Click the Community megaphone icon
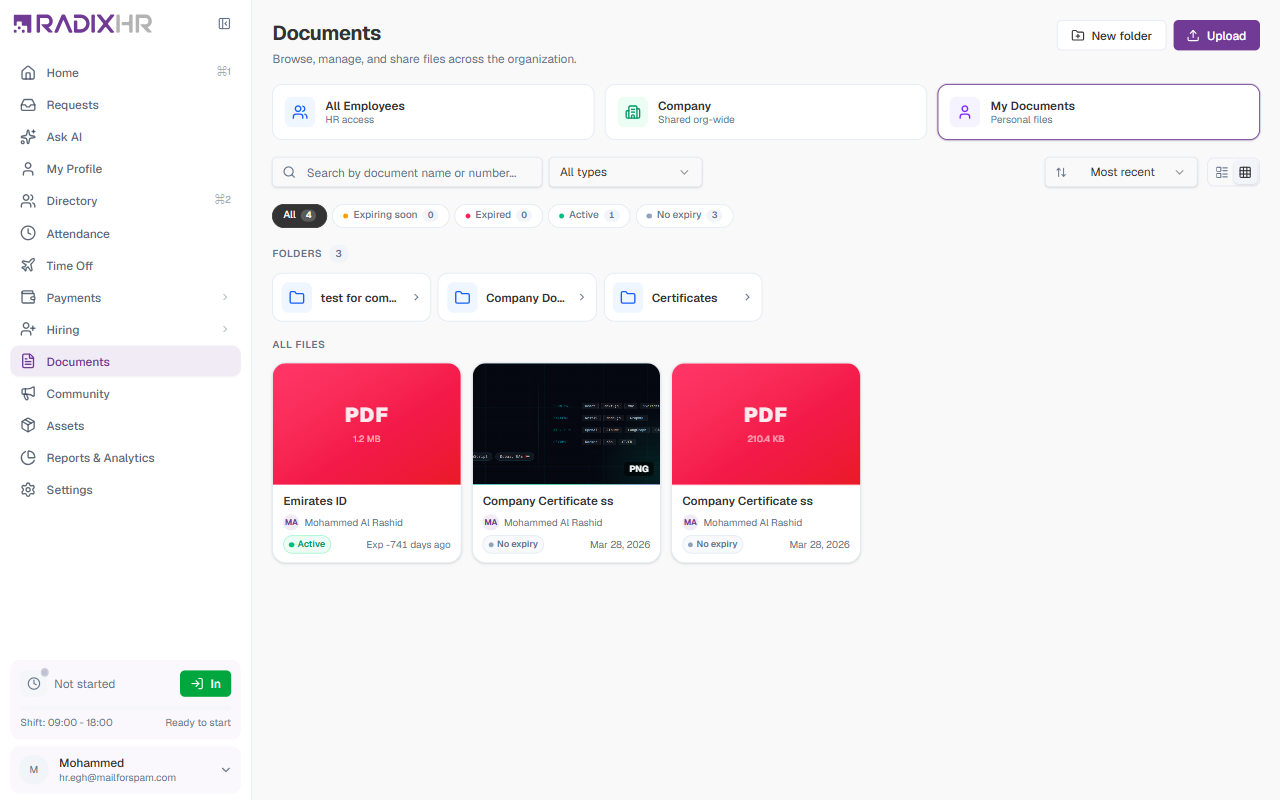The image size is (1280, 800). point(28,393)
